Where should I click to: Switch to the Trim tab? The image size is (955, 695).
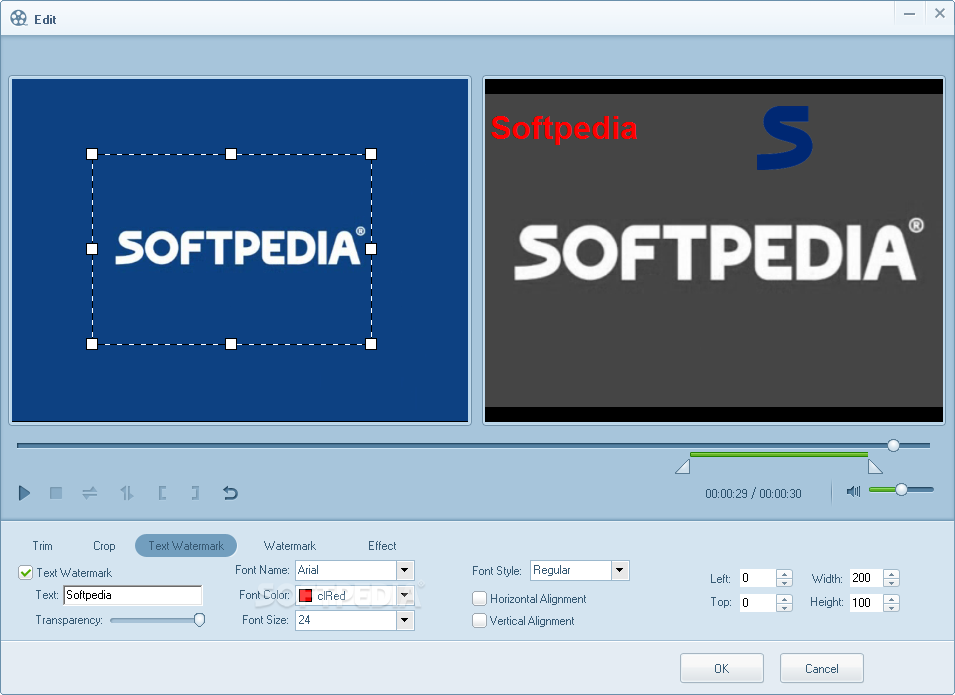(43, 546)
